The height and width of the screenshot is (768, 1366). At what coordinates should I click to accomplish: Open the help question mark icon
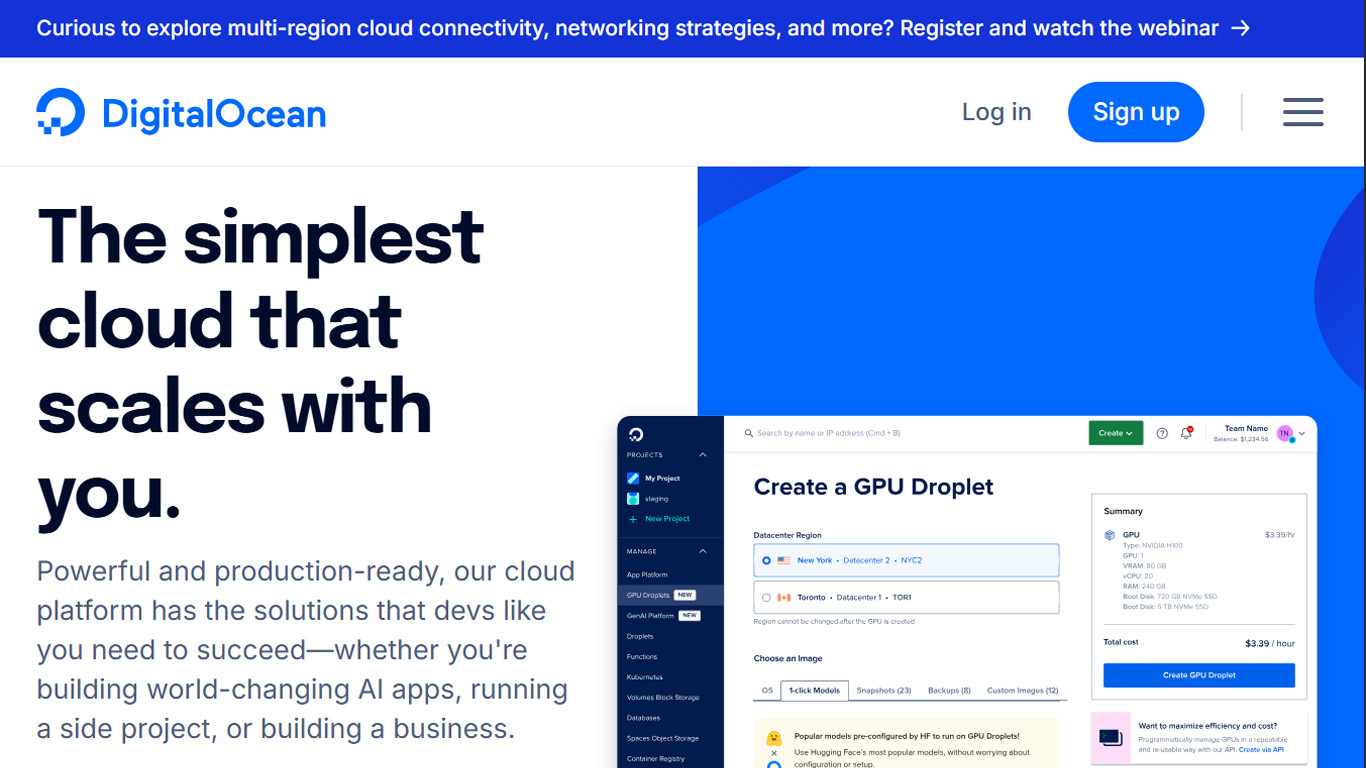point(1162,433)
